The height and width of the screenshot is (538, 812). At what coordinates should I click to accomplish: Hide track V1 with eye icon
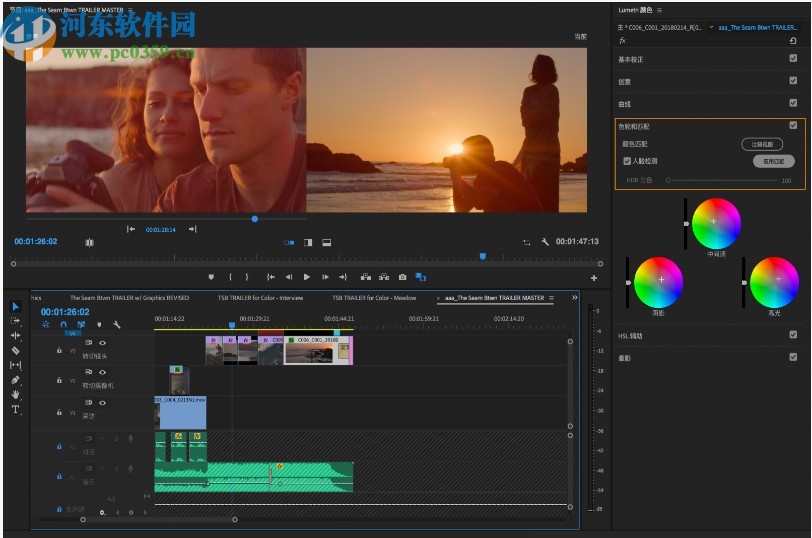103,403
